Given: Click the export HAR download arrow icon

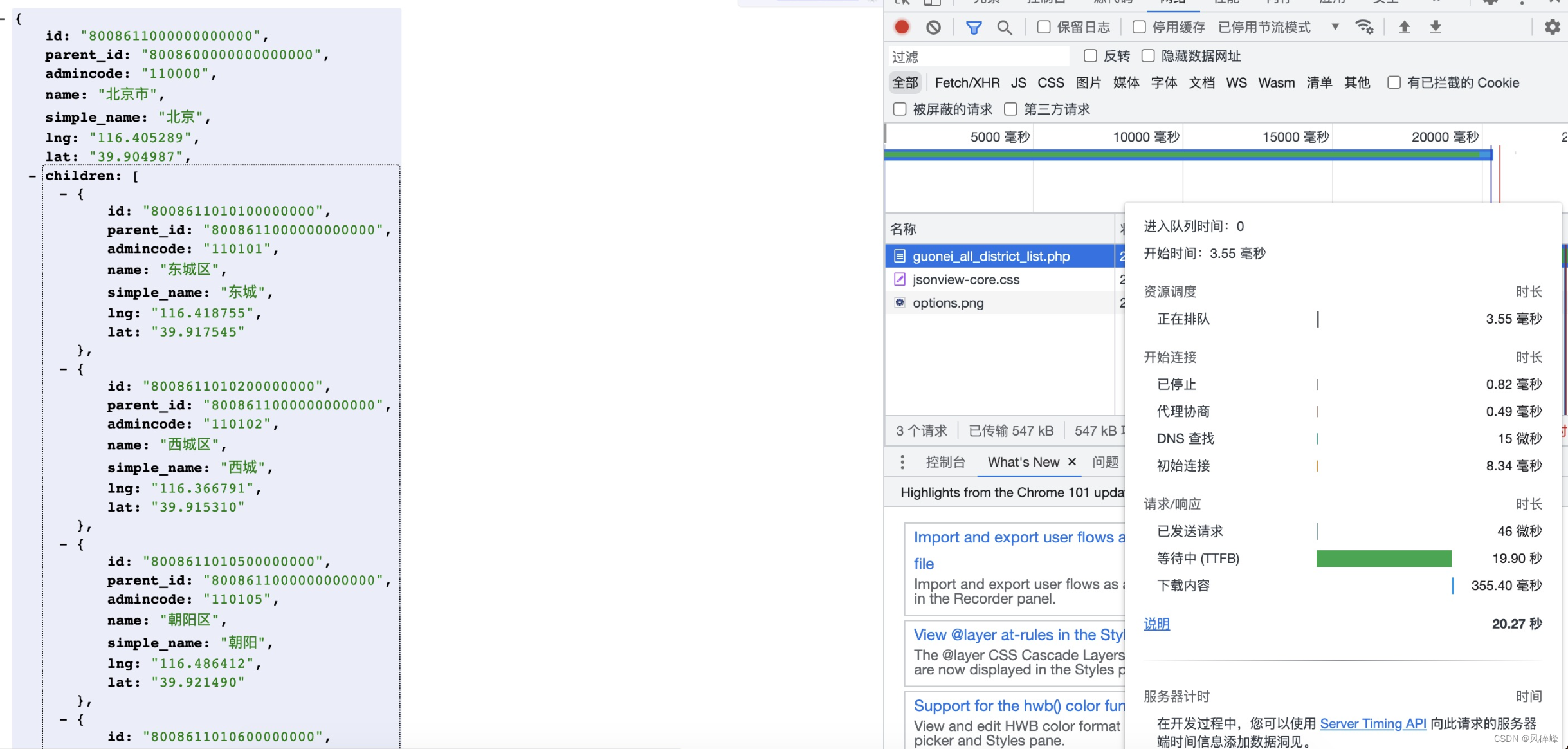Looking at the screenshot, I should click(1436, 27).
